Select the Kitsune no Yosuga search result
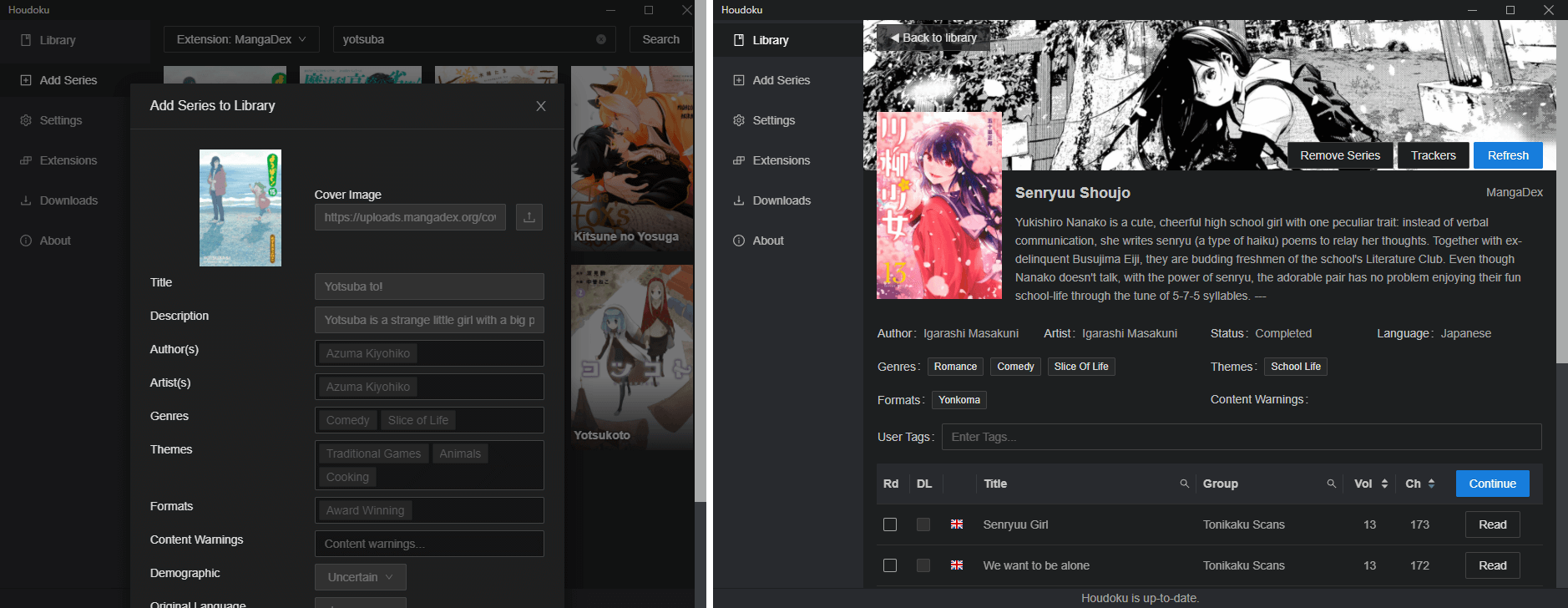The image size is (1568, 608). coord(632,158)
